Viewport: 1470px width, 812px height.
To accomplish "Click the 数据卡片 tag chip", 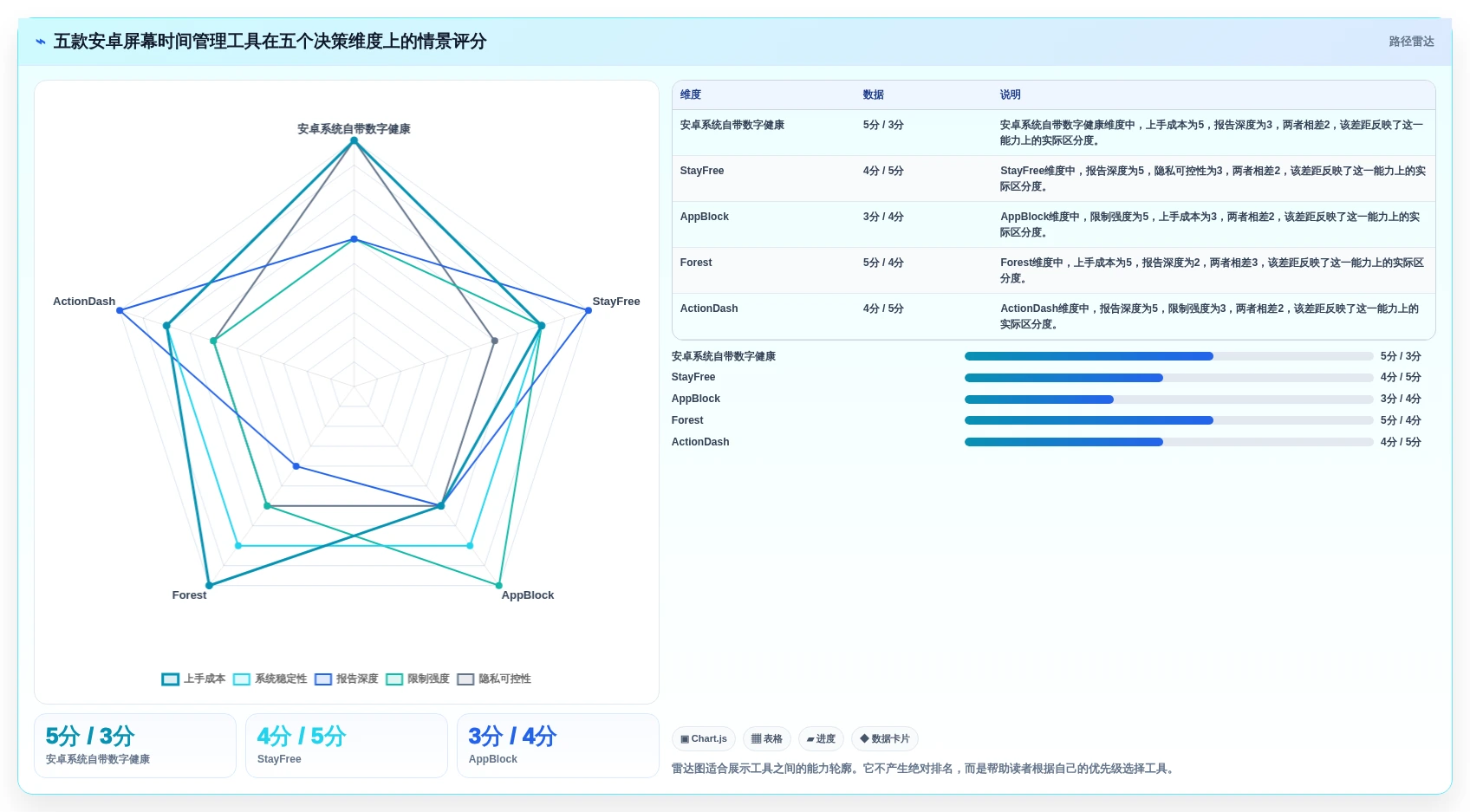I will click(x=885, y=739).
